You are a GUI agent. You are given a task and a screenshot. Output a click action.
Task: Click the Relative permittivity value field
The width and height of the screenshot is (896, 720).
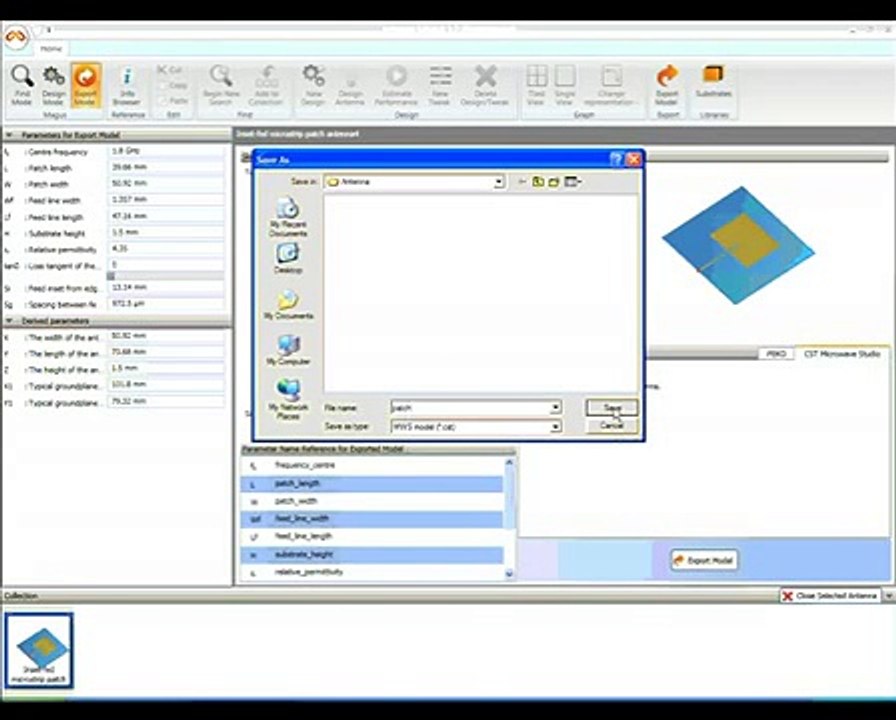[x=166, y=249]
